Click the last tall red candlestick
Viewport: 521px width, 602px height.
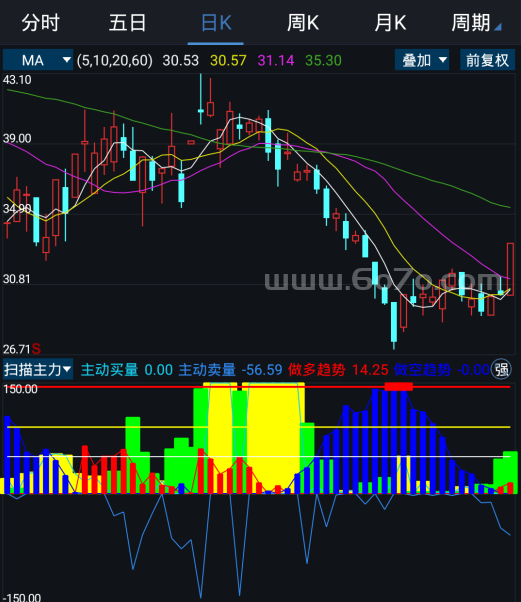point(510,269)
